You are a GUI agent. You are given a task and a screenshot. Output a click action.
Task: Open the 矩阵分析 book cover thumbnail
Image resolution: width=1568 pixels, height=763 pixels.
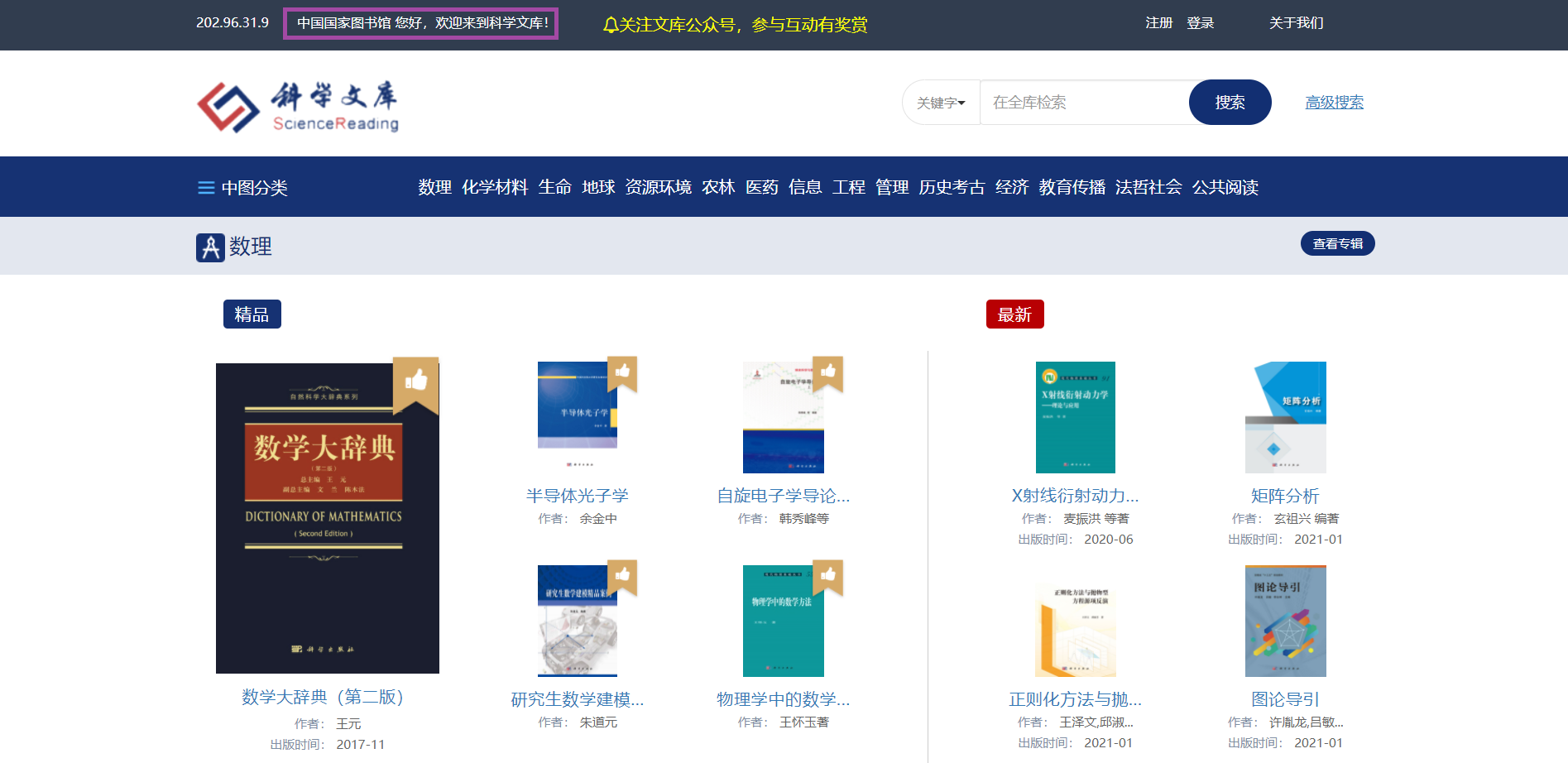click(1285, 417)
